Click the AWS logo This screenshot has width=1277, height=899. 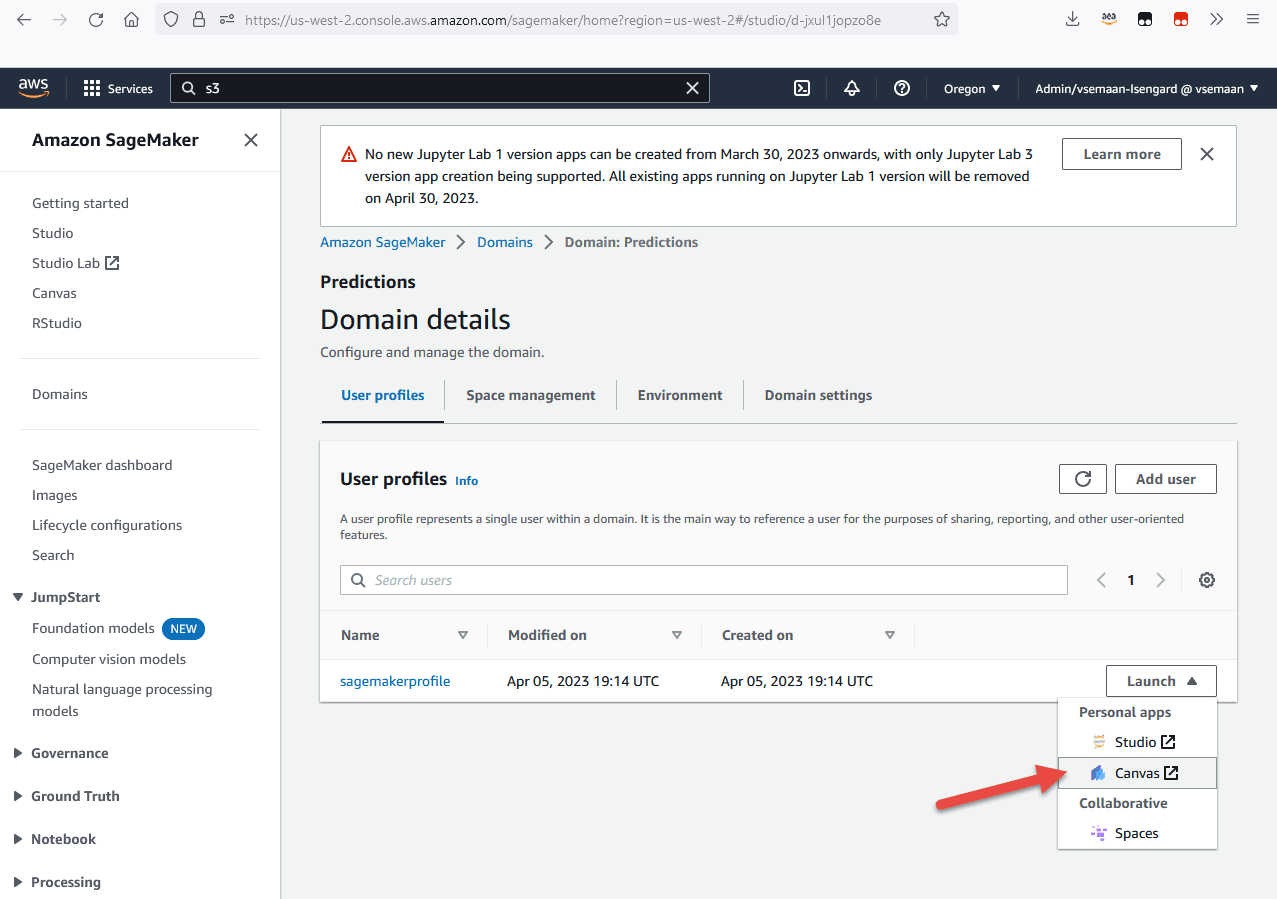tap(34, 88)
